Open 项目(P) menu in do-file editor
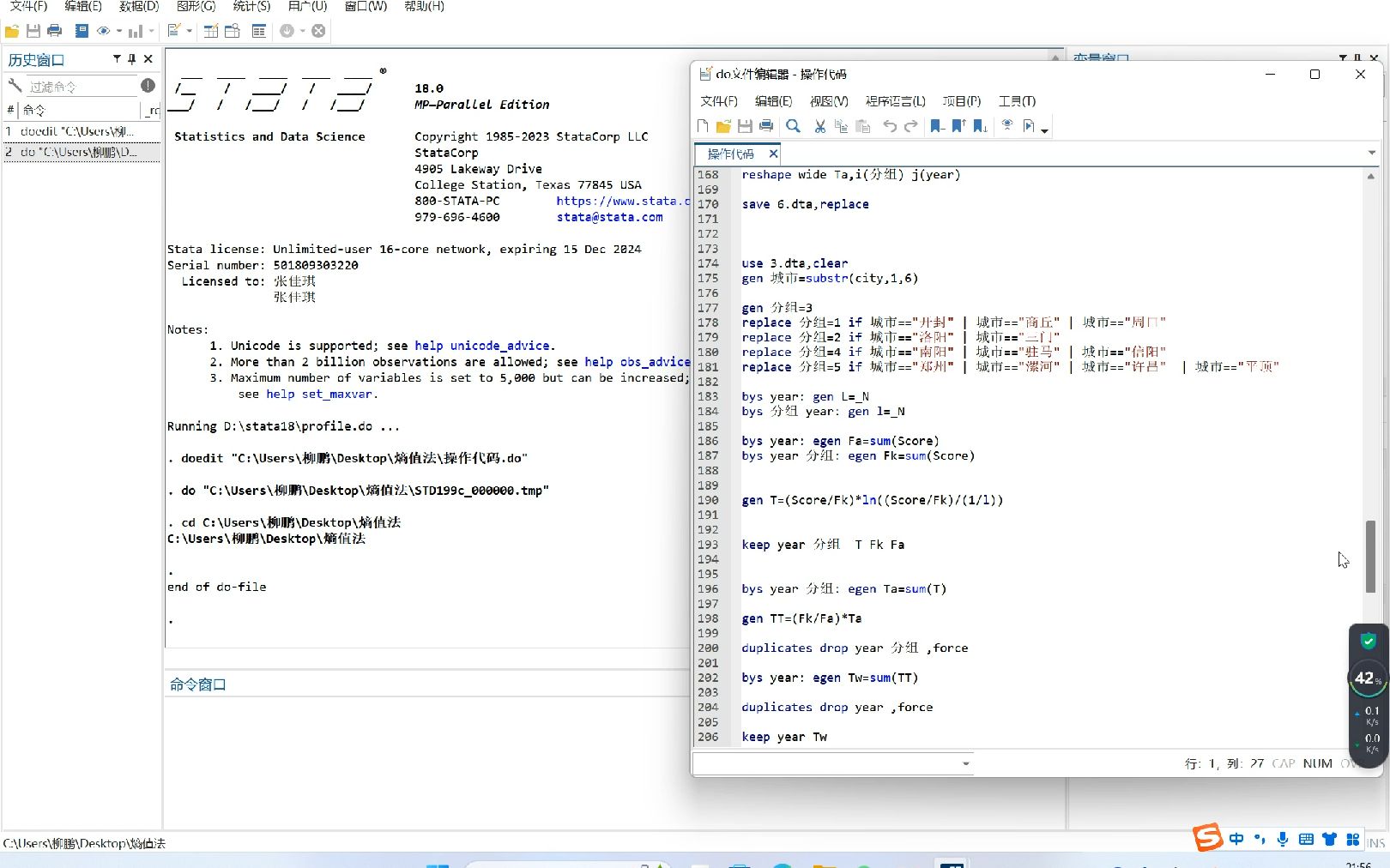Image resolution: width=1390 pixels, height=868 pixels. coord(962,101)
